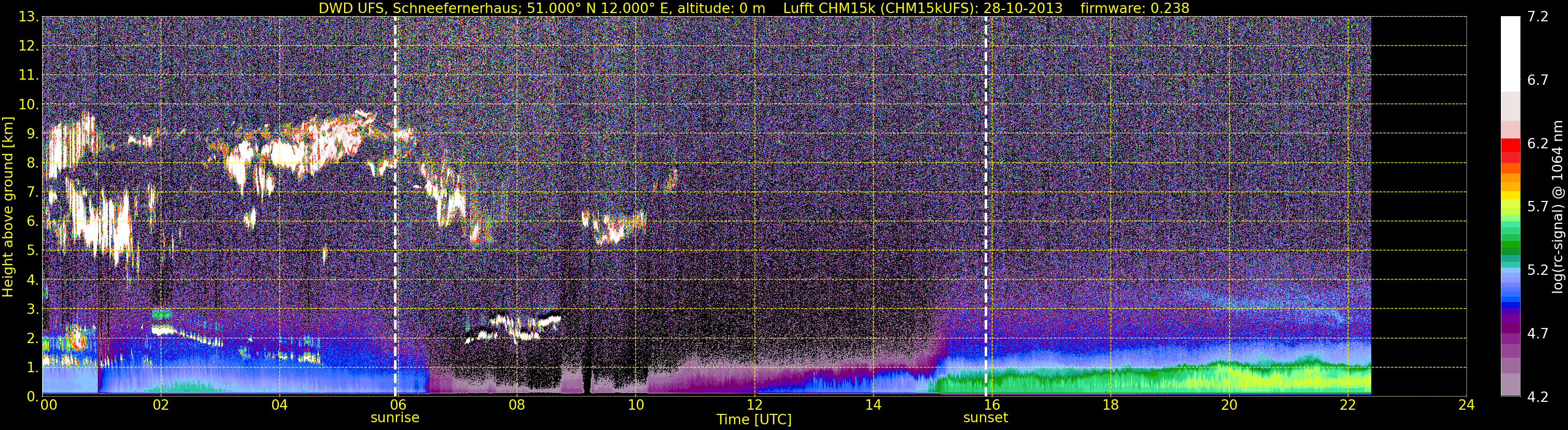Click height axis tick label '5.'
The width and height of the screenshot is (1568, 430).
point(32,250)
